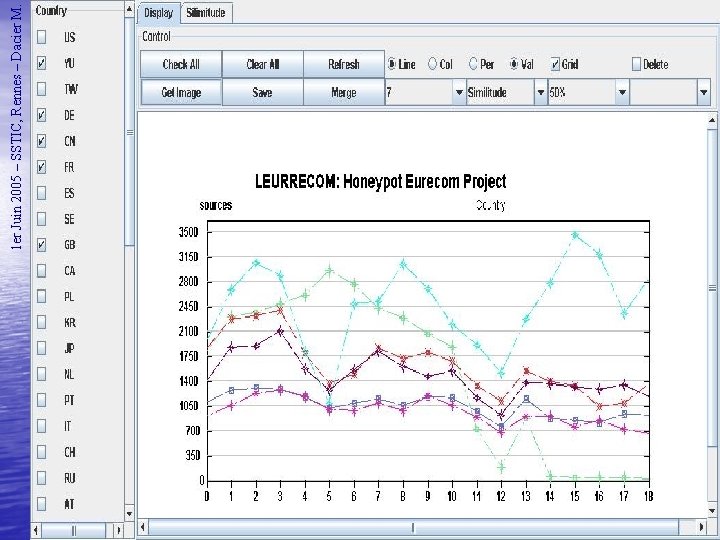Tick the PT country checkbox
The image size is (720, 540).
pos(41,400)
